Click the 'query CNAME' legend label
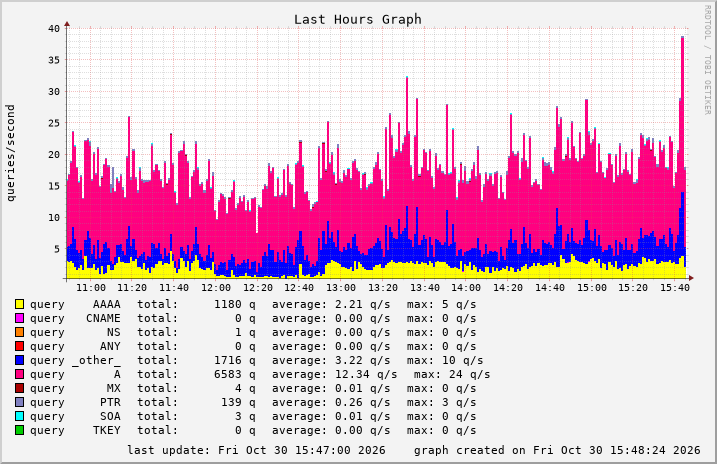This screenshot has height=464, width=717. tap(75, 318)
